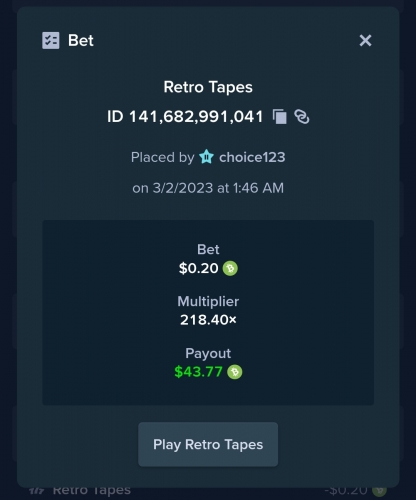The height and width of the screenshot is (500, 416).
Task: Click the coin icon beside $0.20 bet
Action: click(230, 268)
